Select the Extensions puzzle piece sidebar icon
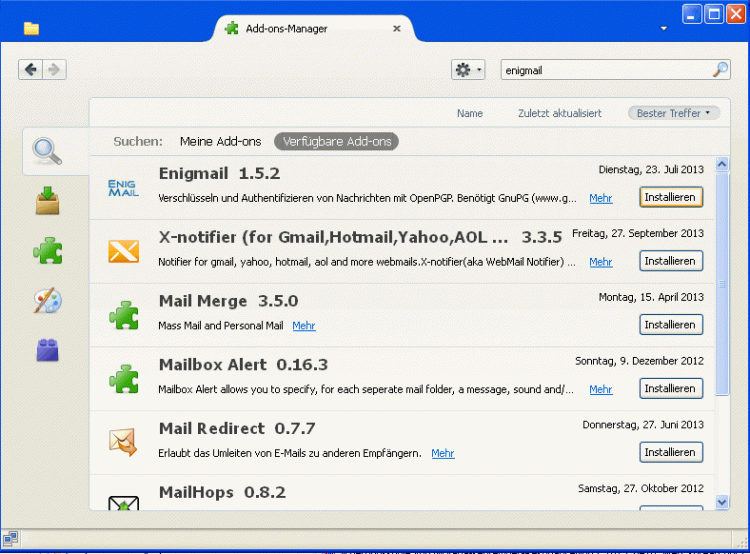 [x=47, y=251]
